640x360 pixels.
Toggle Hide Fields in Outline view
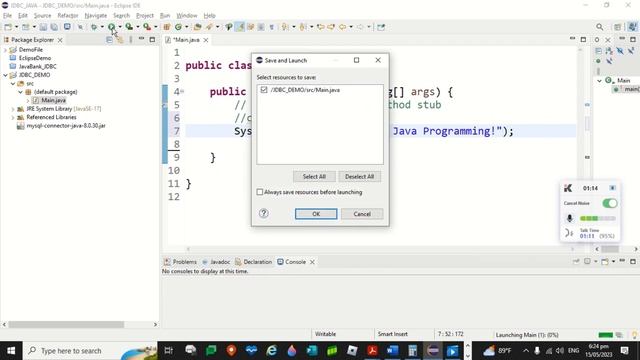[x=620, y=51]
